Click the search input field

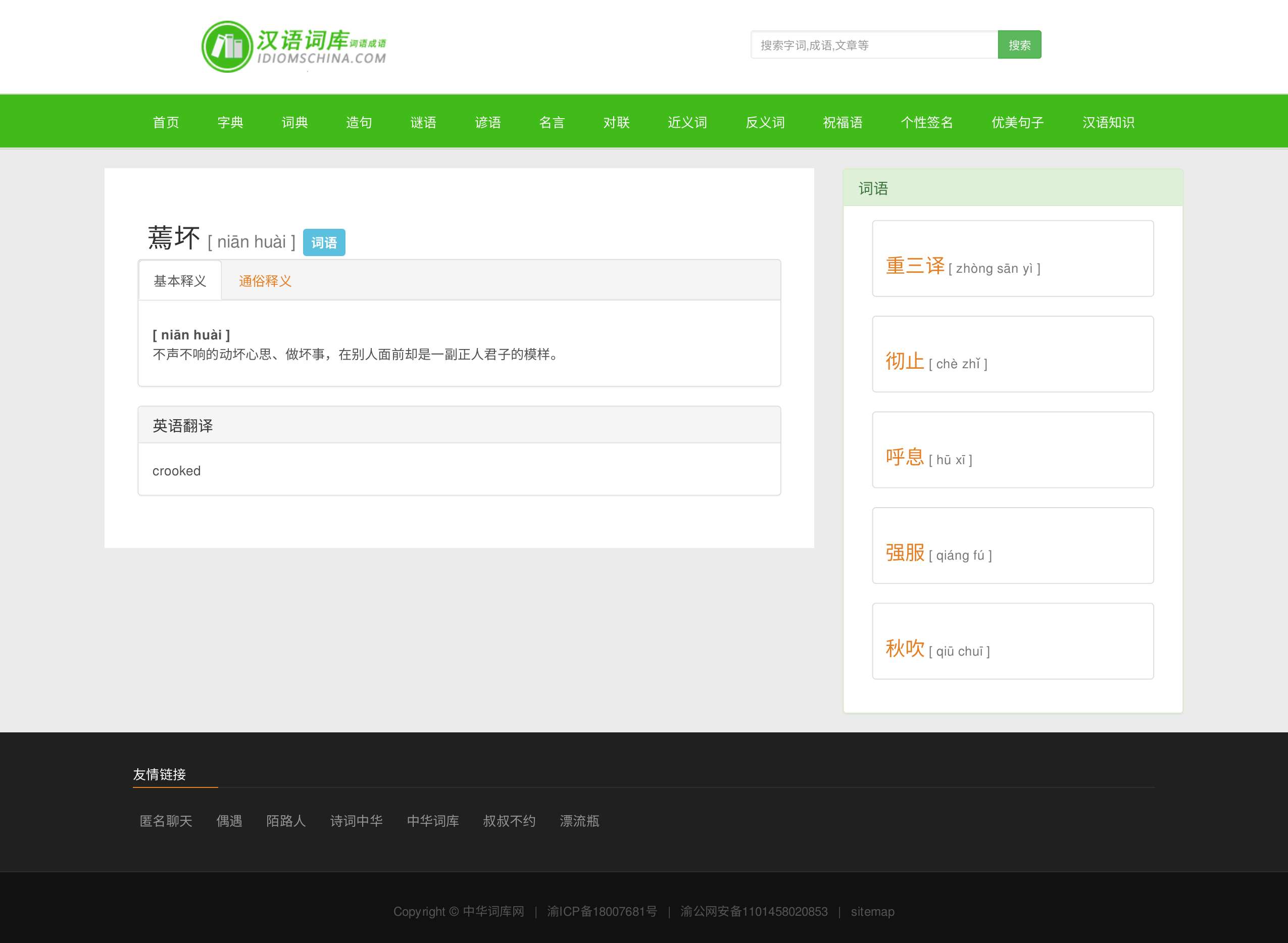874,45
